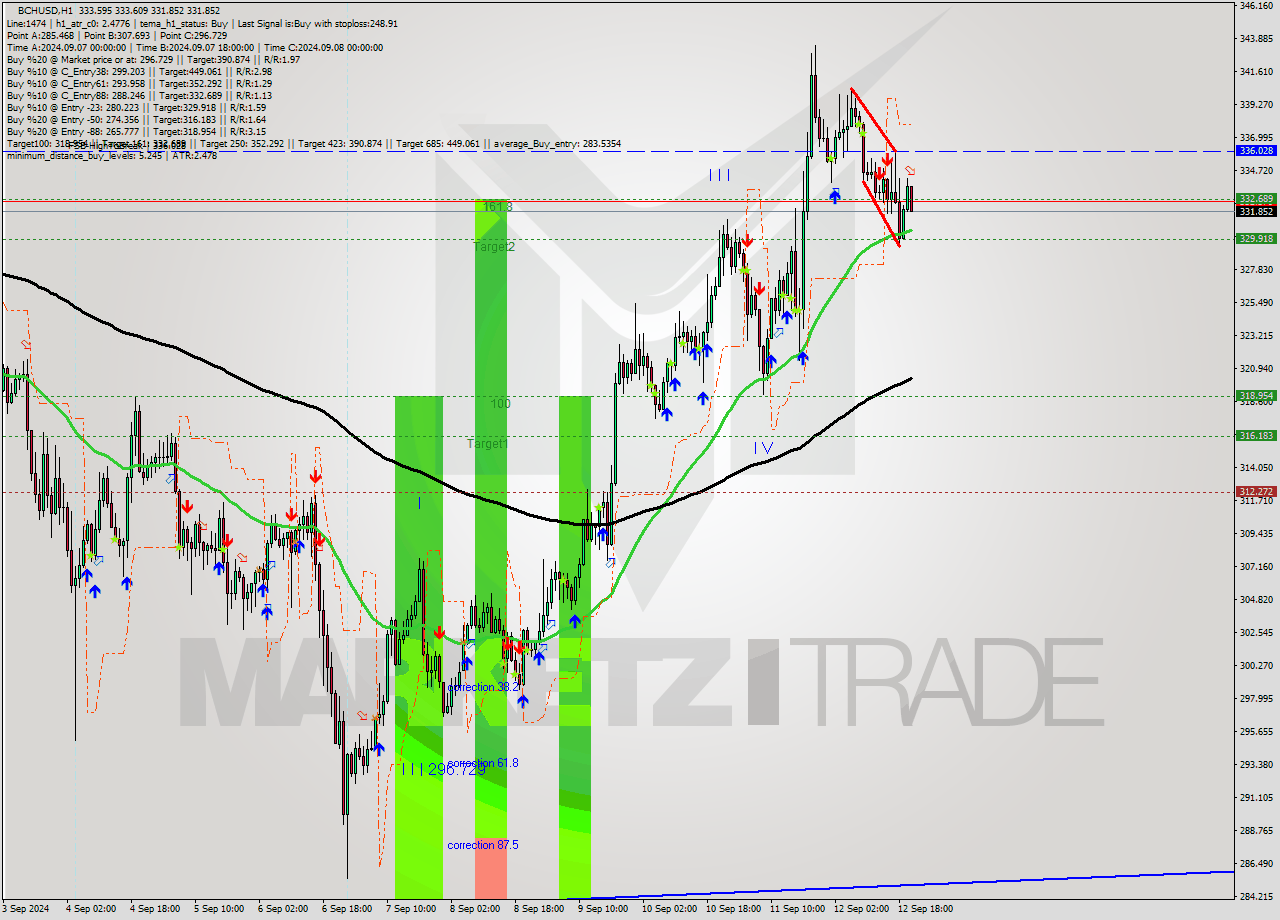Click the 'I V' wave label
Image resolution: width=1280 pixels, height=920 pixels.
pyautogui.click(x=763, y=448)
